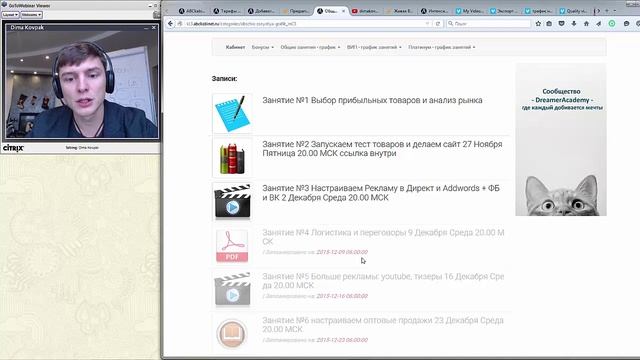Image resolution: width=640 pixels, height=360 pixels.
Task: Click the scheduled date 2015-12-09
Action: click(342, 252)
